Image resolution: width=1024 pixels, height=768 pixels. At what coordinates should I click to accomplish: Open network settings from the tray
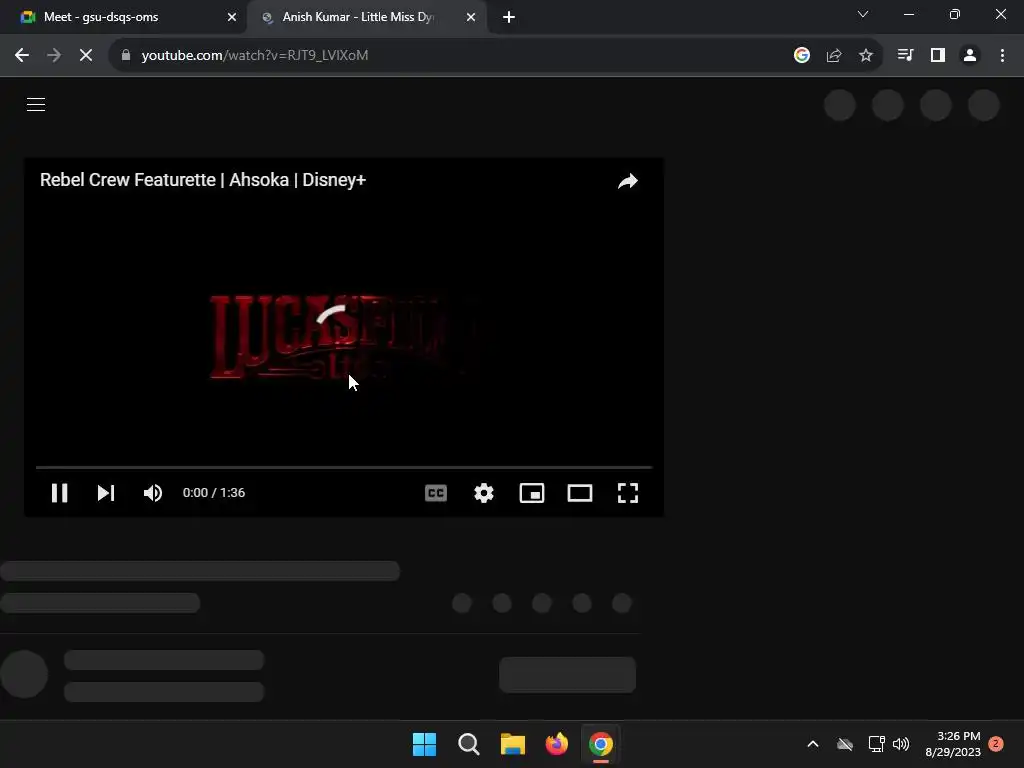(876, 744)
